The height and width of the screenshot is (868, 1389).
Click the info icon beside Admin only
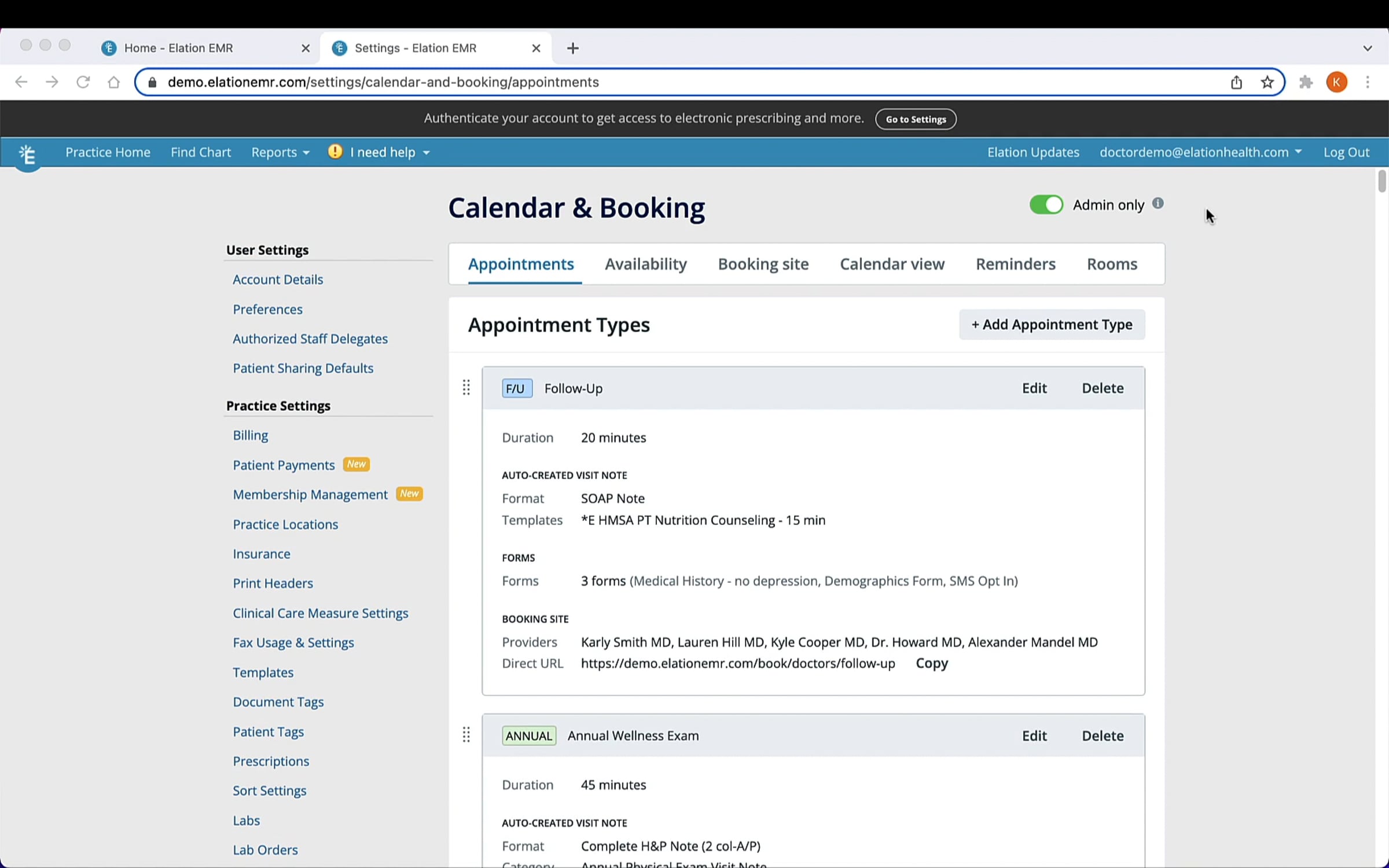[1157, 203]
